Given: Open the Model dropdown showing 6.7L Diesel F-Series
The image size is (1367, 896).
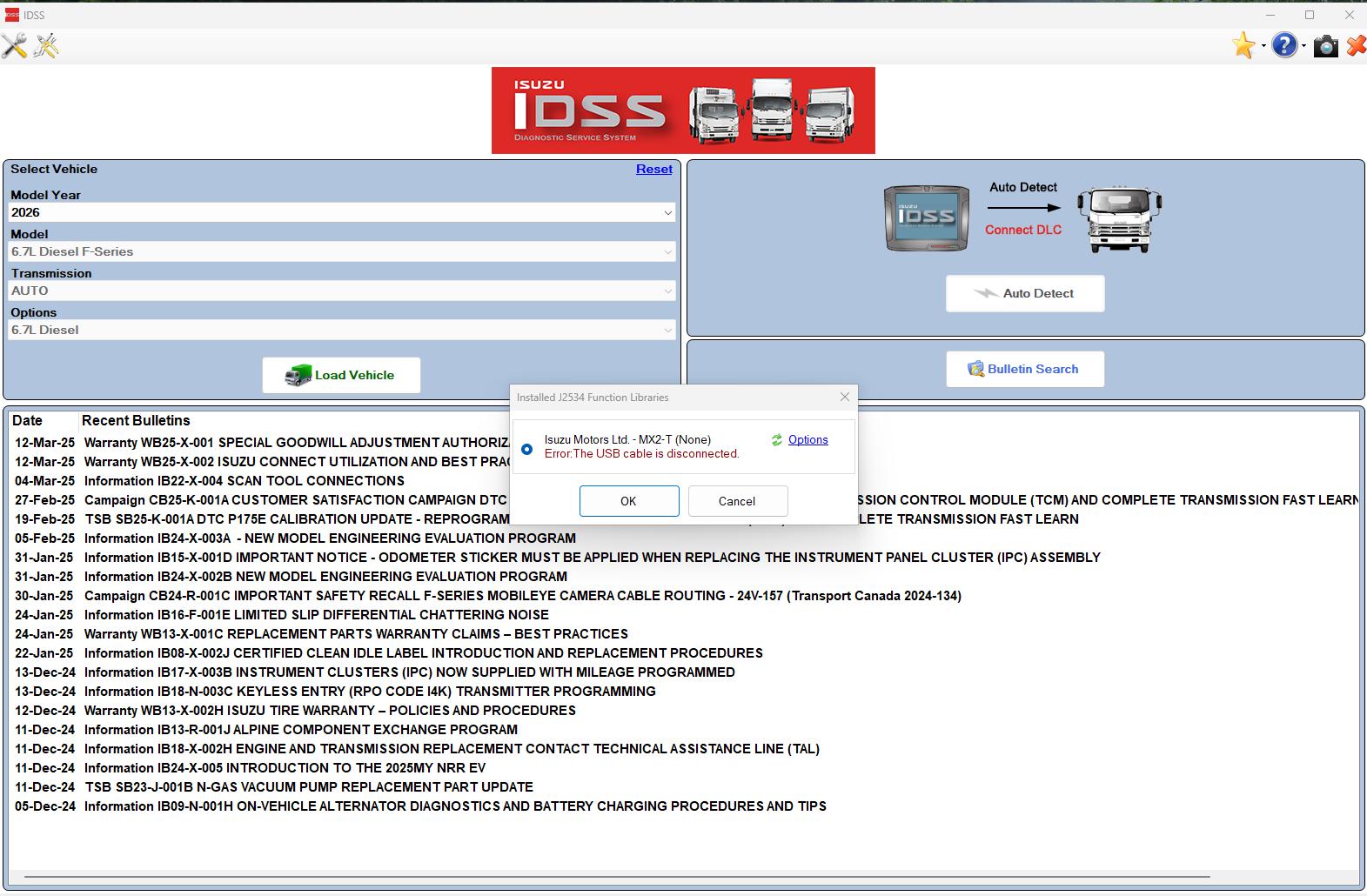Looking at the screenshot, I should pos(342,251).
